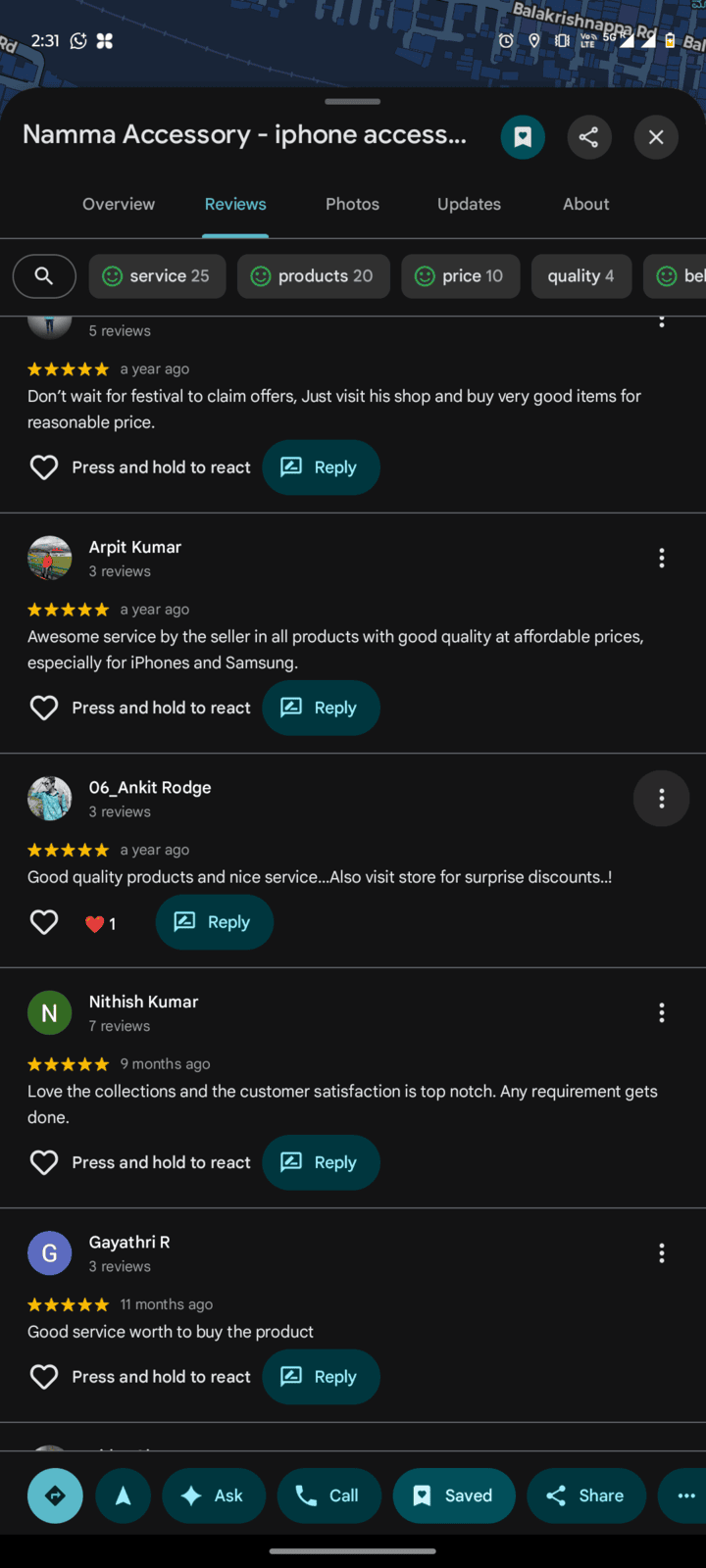Viewport: 706px width, 1568px height.
Task: Tap the start navigation arrow icon
Action: click(x=124, y=1495)
